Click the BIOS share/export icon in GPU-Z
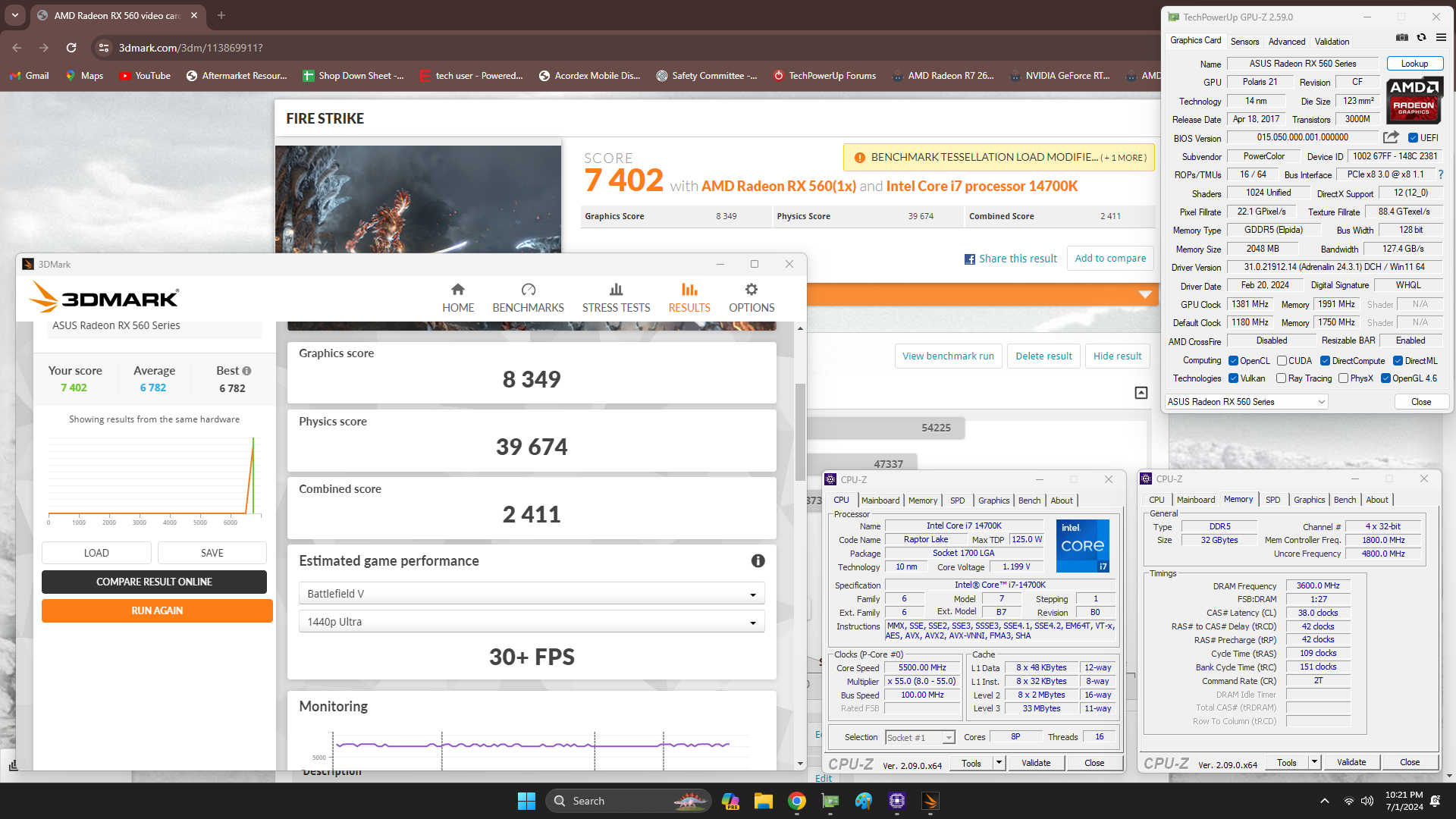Screen dimensions: 1456x819 1391,137
